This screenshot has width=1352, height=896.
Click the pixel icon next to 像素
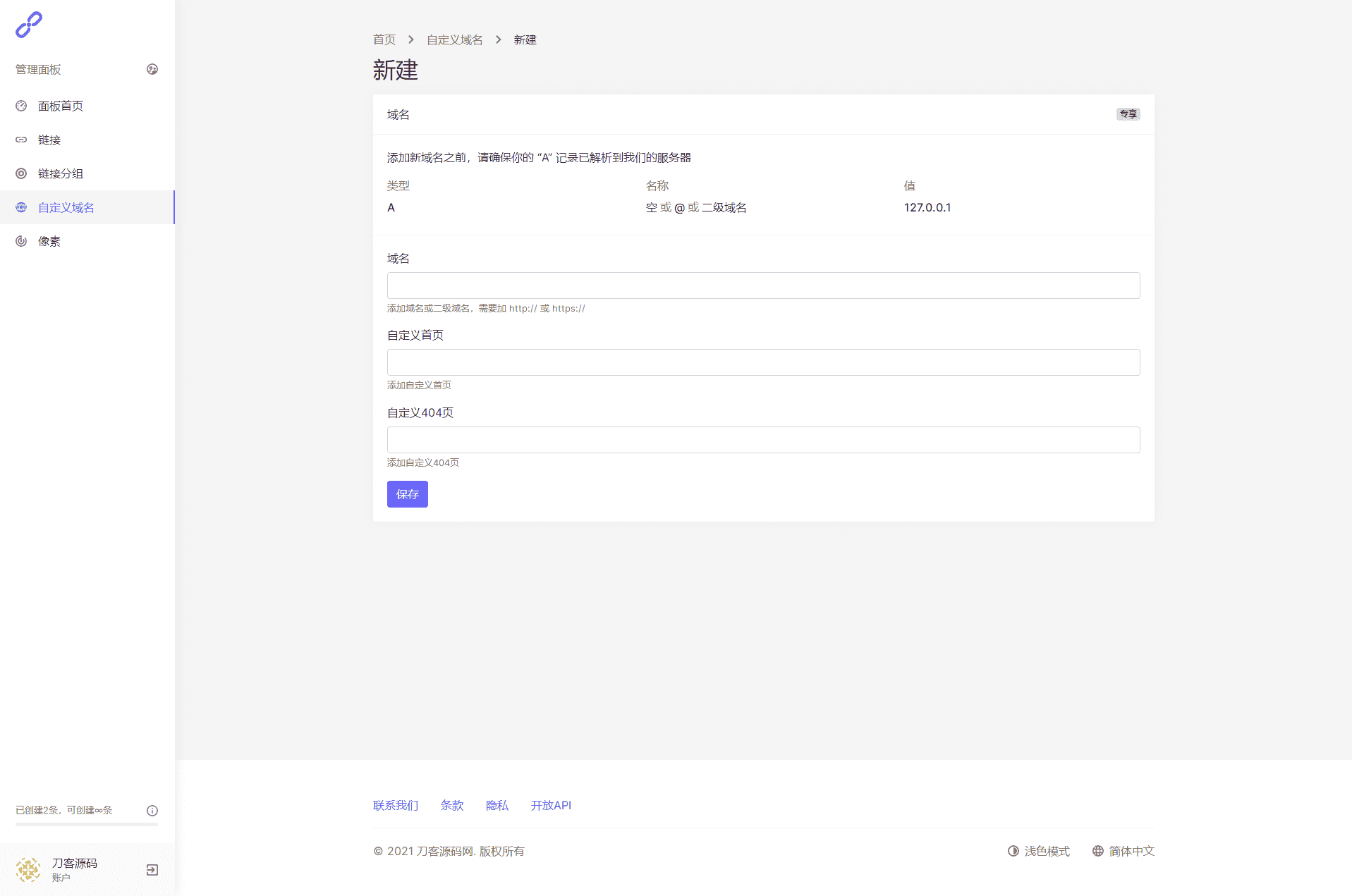pyautogui.click(x=21, y=241)
